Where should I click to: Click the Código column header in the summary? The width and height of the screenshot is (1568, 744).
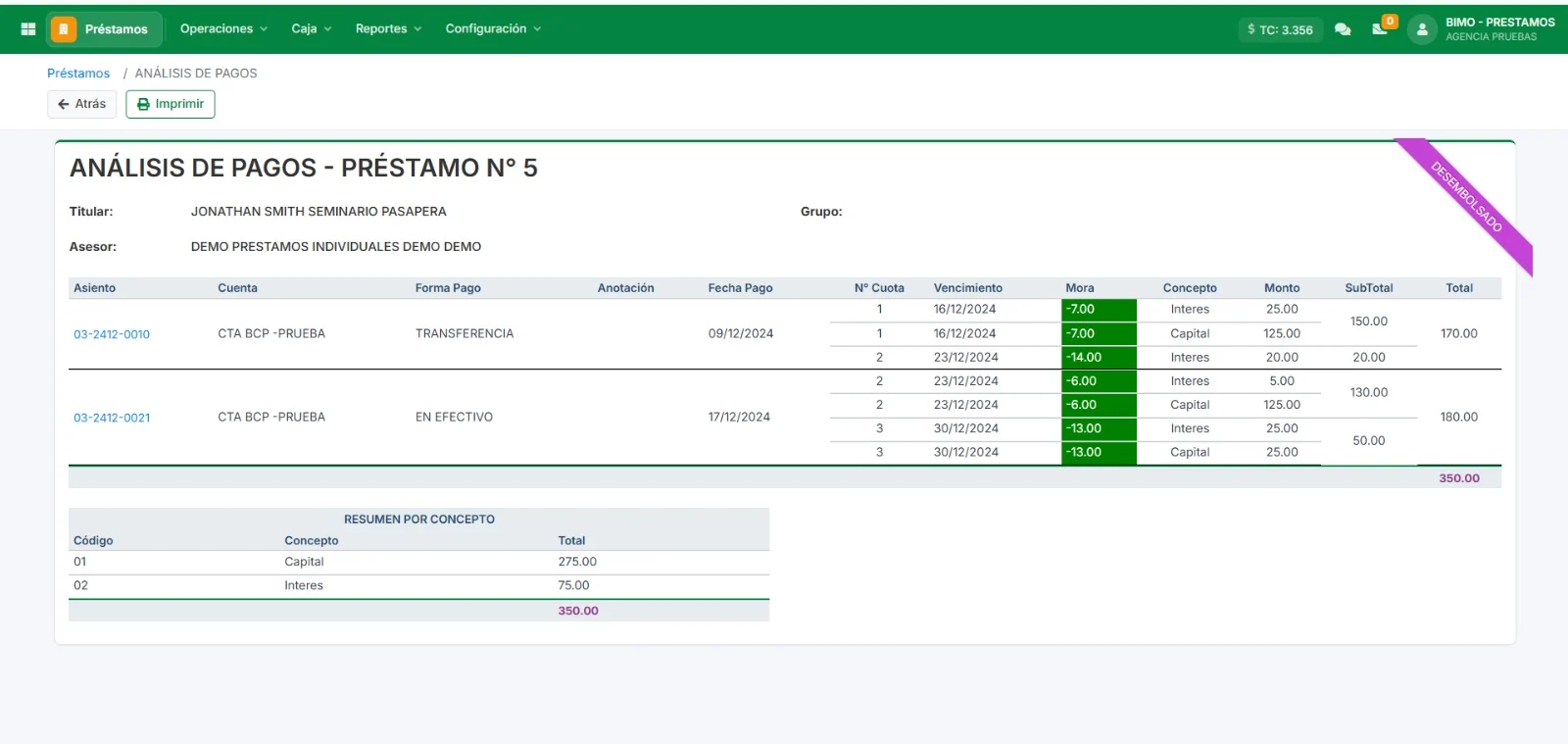[x=93, y=541]
